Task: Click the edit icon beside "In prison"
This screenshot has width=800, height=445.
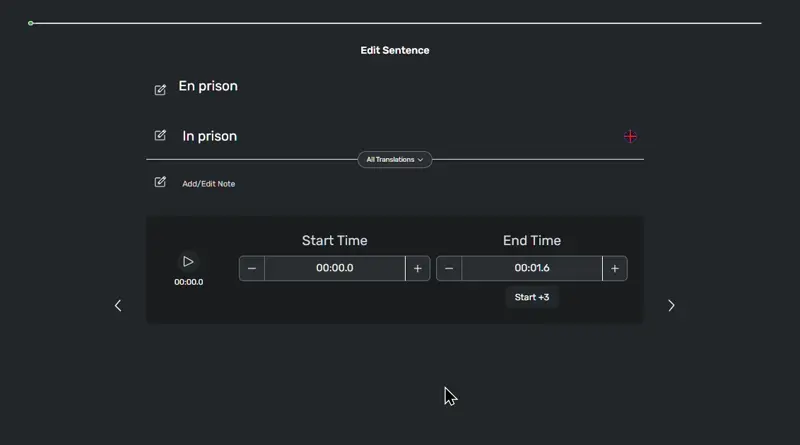Action: 160,135
